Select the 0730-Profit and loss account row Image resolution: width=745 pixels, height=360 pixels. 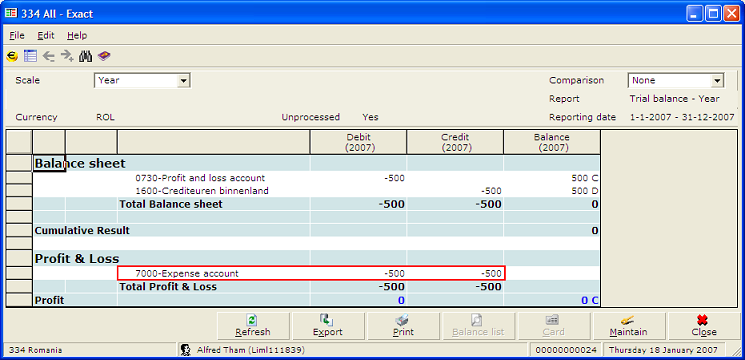click(316, 178)
